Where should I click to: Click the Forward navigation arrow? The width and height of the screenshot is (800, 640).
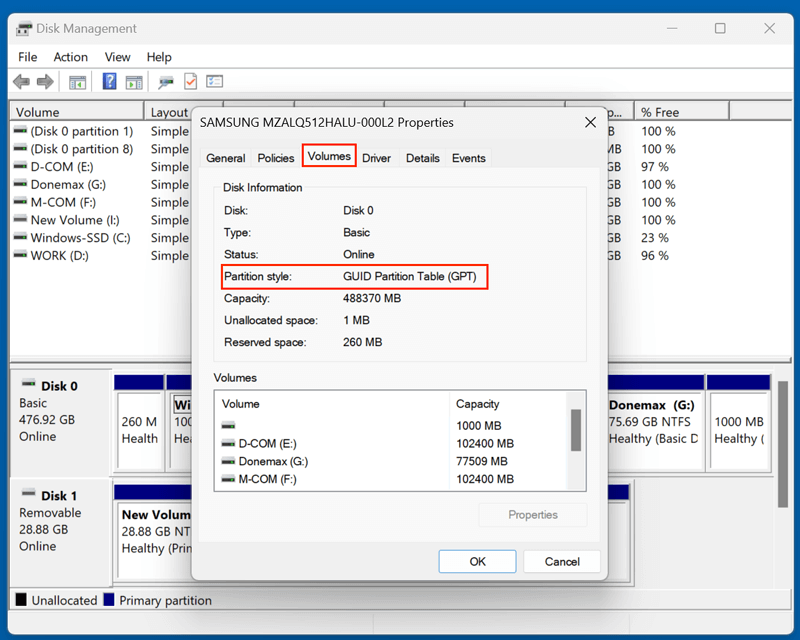(45, 82)
